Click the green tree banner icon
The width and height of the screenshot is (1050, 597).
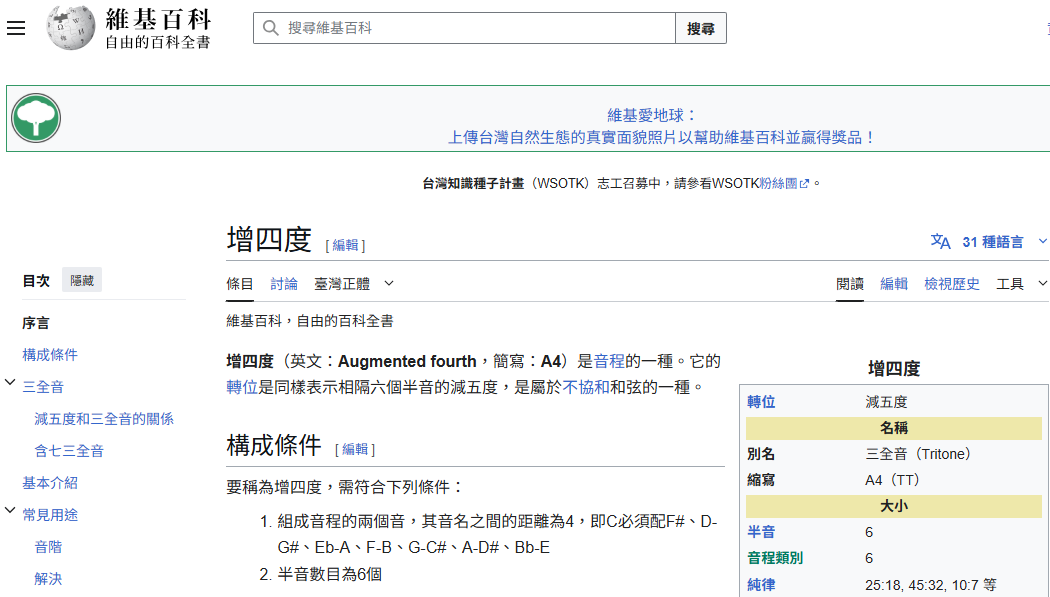36,118
